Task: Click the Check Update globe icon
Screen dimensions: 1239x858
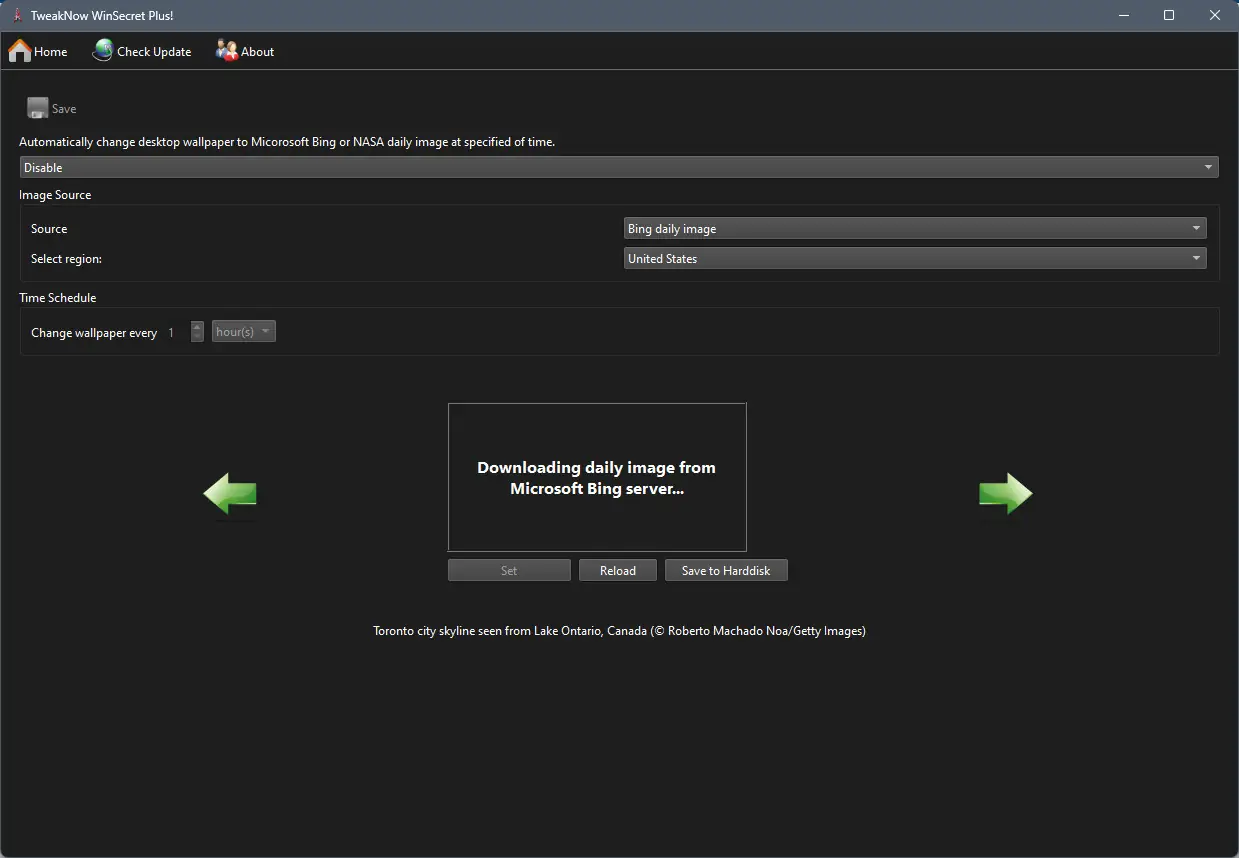Action: click(x=103, y=51)
